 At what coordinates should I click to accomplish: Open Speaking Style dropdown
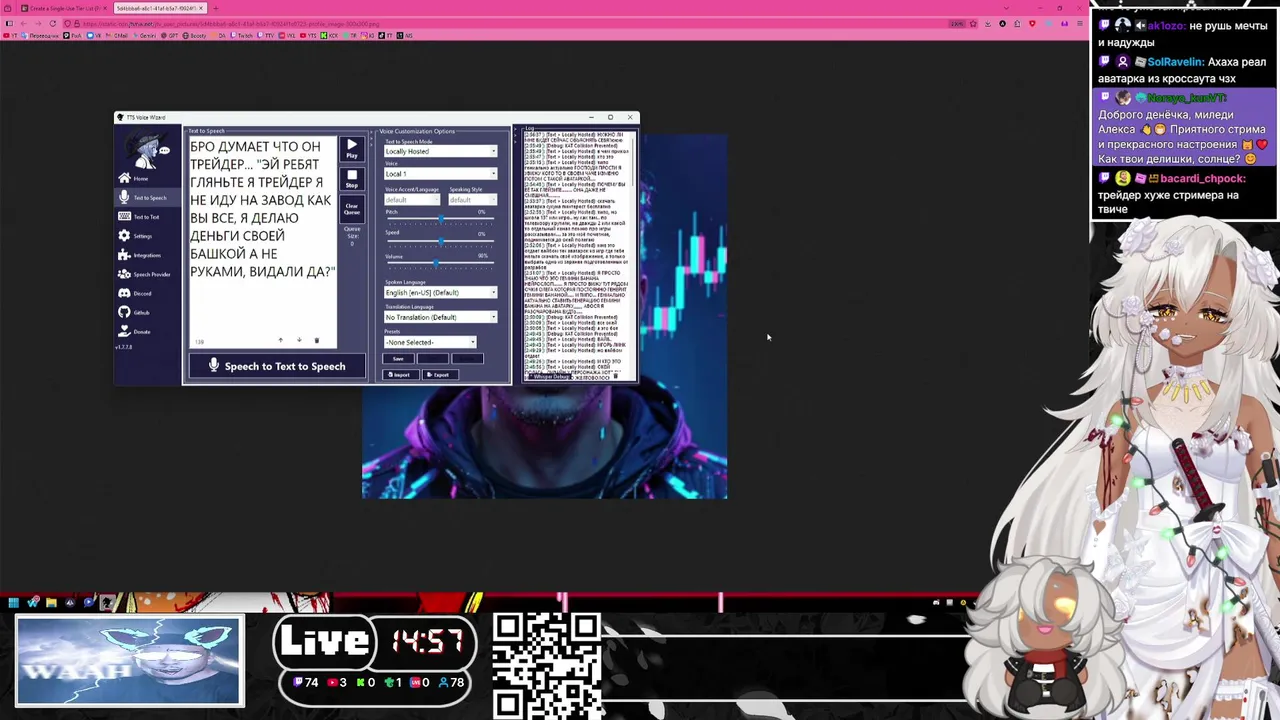[473, 199]
